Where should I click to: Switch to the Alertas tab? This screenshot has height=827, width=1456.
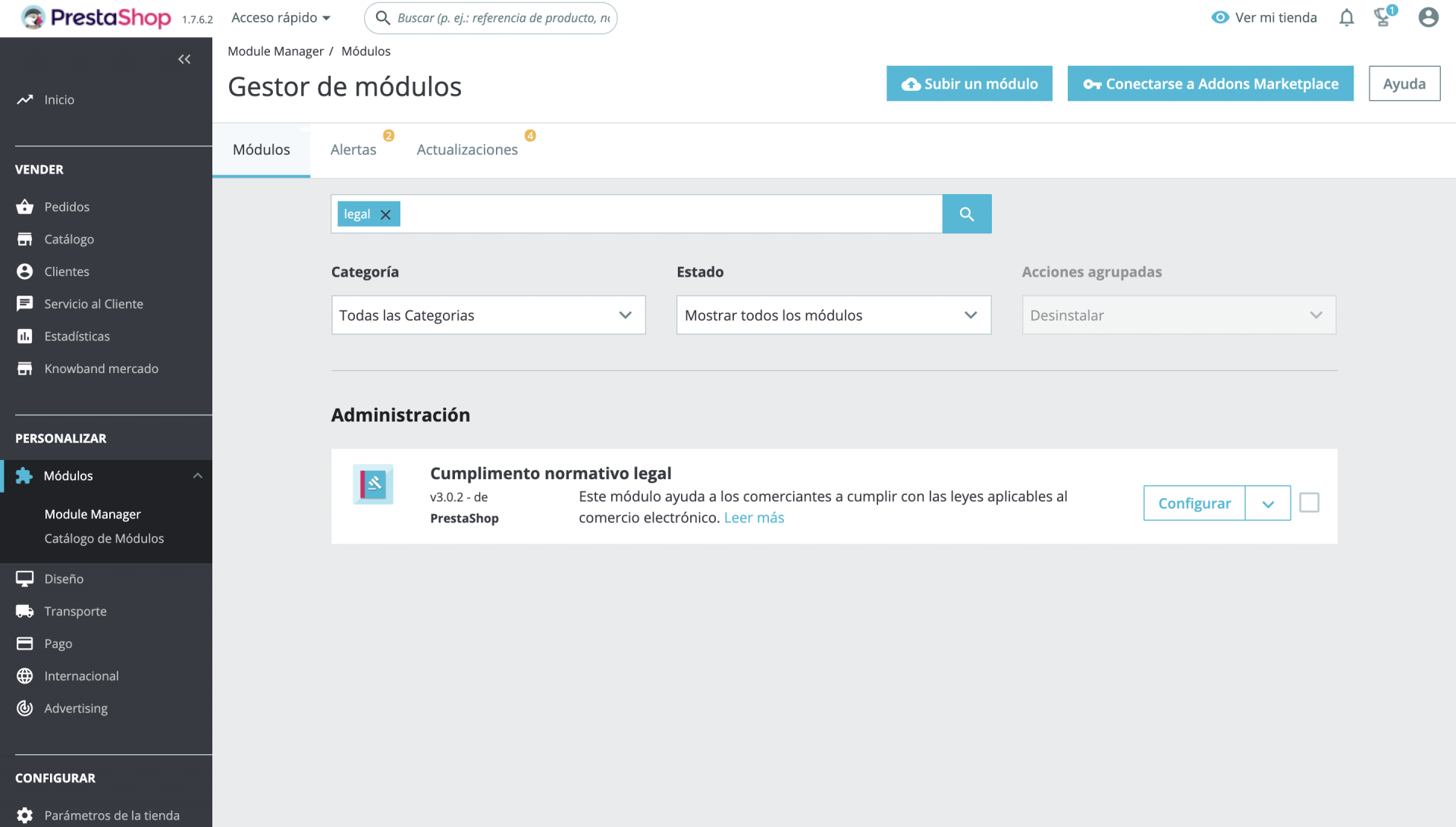point(353,149)
